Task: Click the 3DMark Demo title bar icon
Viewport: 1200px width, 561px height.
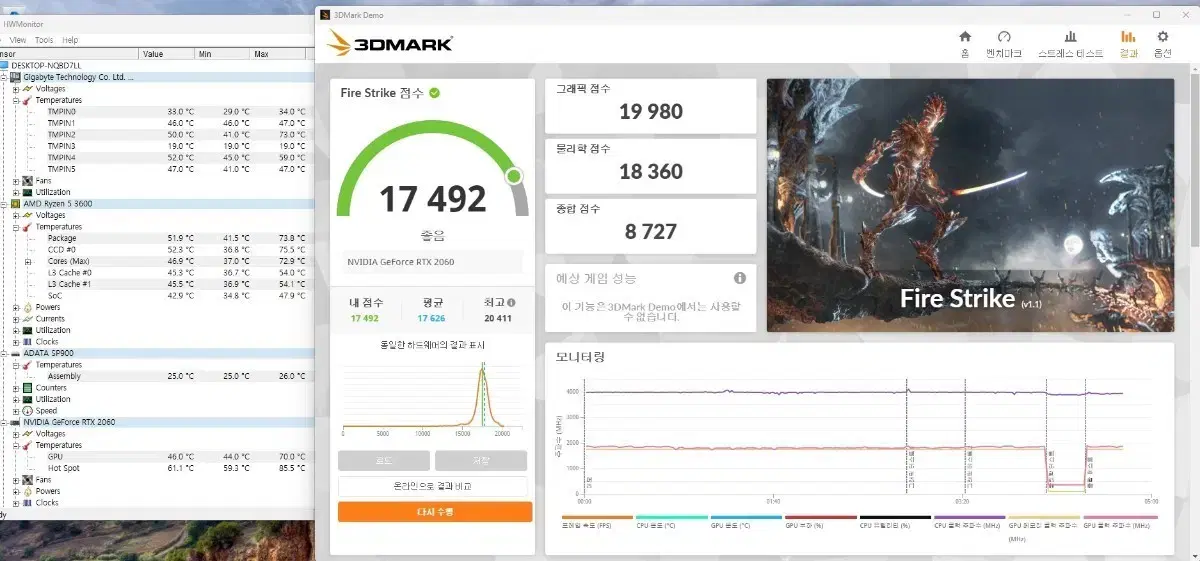Action: coord(325,15)
